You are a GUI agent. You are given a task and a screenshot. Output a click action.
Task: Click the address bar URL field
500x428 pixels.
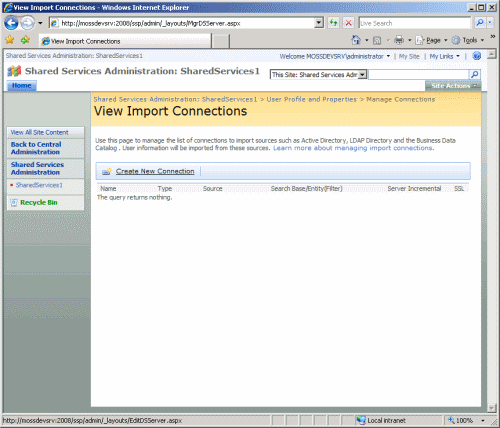click(182, 23)
